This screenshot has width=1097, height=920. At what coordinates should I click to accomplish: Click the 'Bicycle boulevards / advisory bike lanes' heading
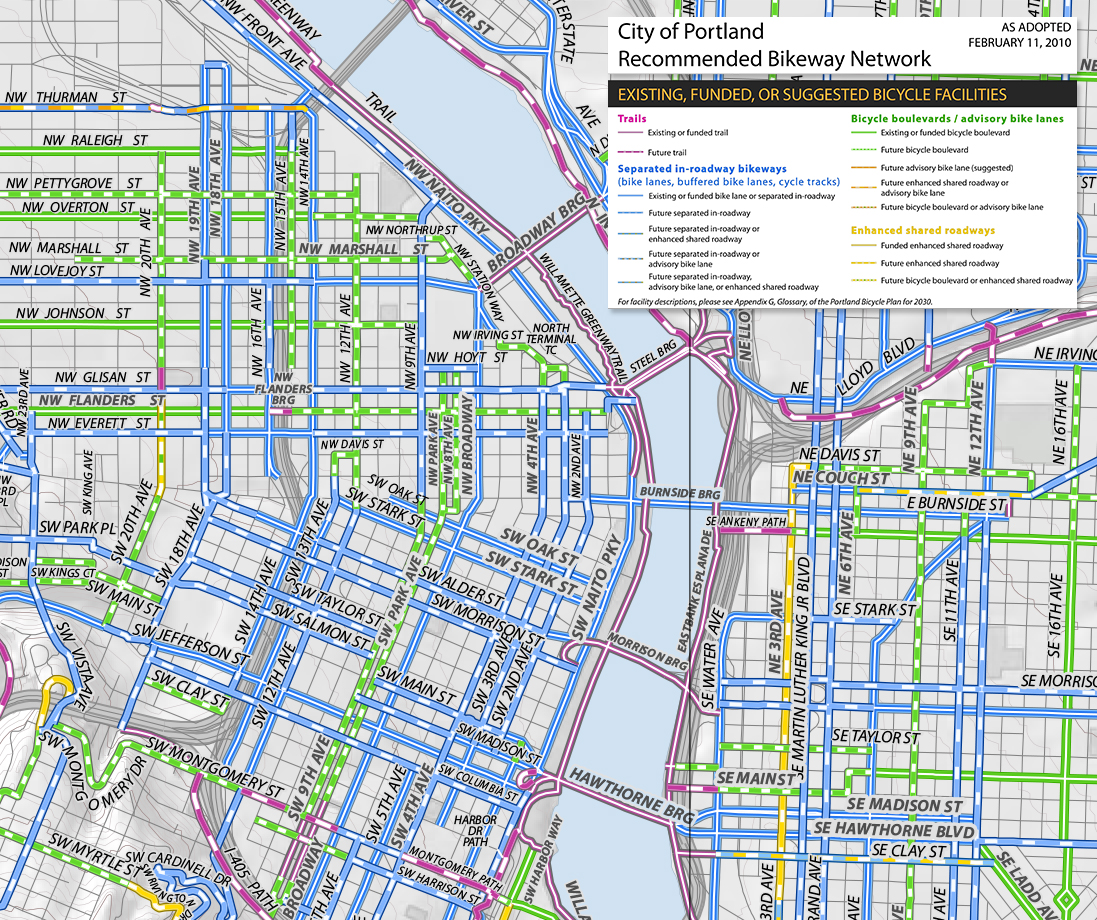click(957, 119)
